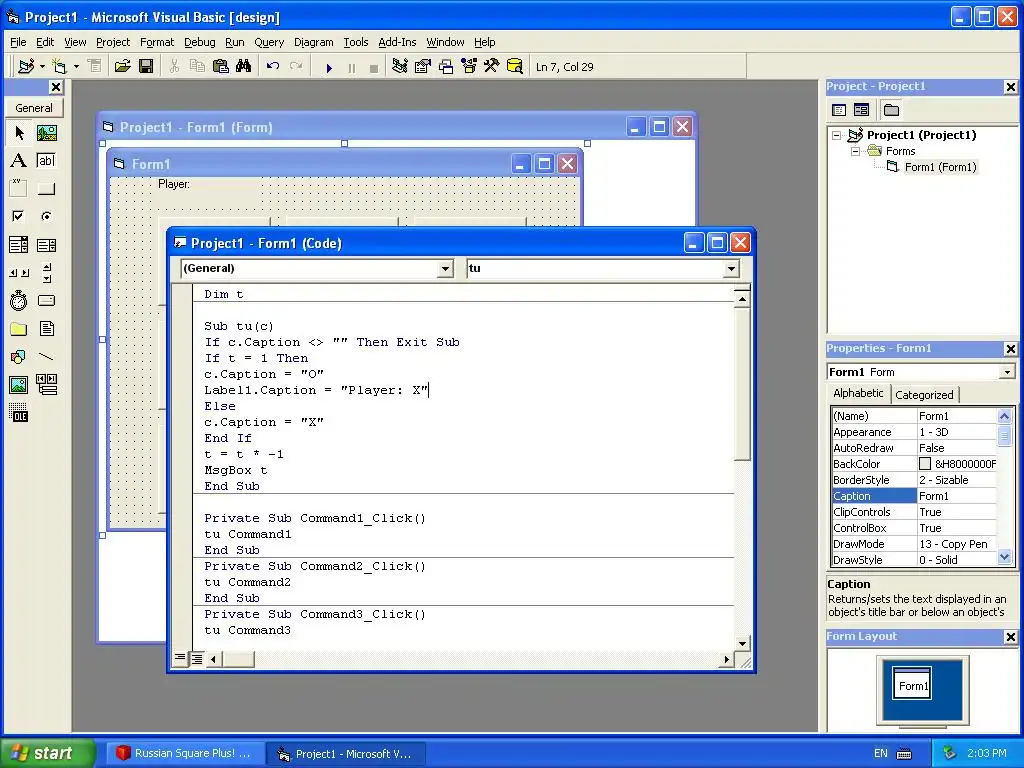Viewport: 1024px width, 768px height.
Task: Open the (General) object dropdown
Action: click(x=445, y=268)
